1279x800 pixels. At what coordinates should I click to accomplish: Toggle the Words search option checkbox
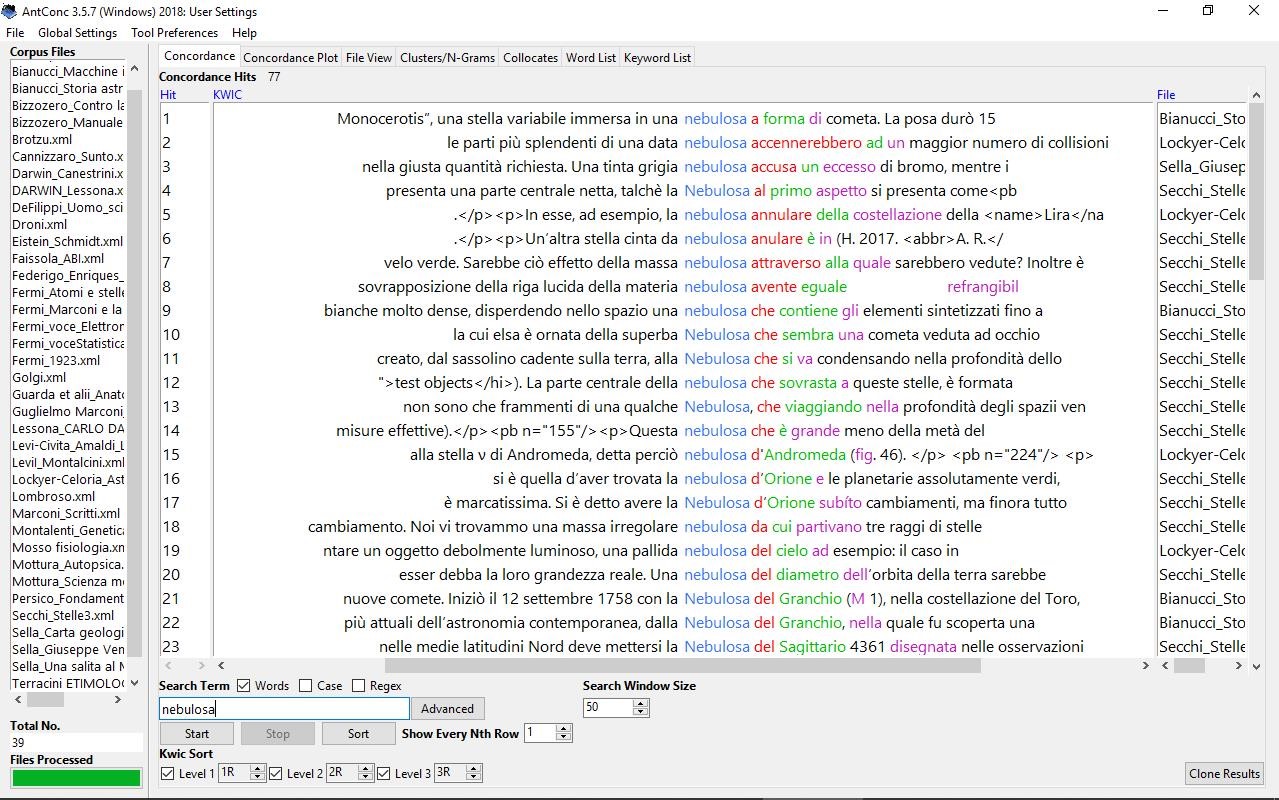pyautogui.click(x=243, y=686)
